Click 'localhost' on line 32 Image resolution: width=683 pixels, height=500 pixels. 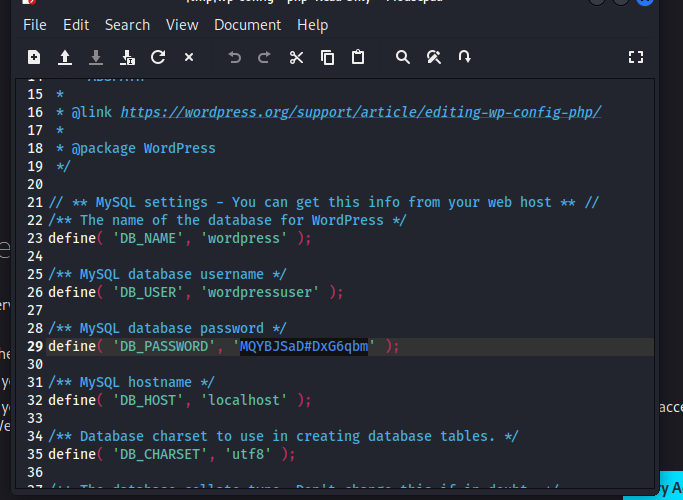pos(244,401)
